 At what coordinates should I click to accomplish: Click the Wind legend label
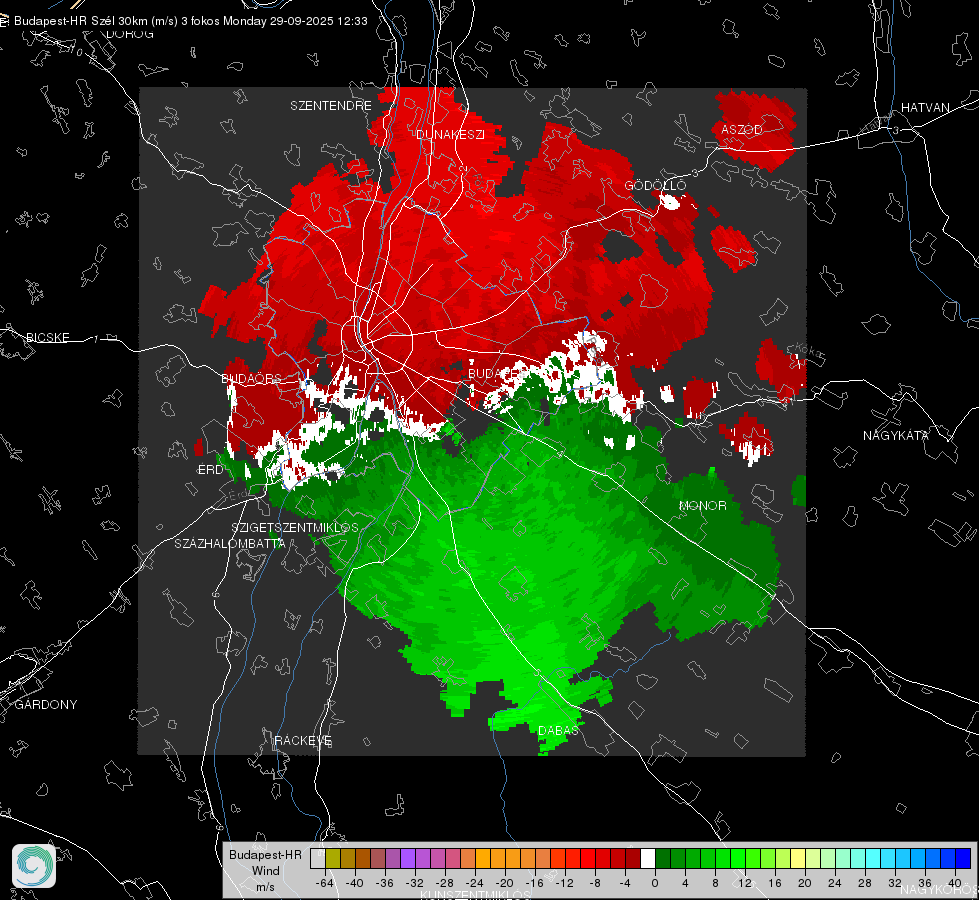click(265, 870)
